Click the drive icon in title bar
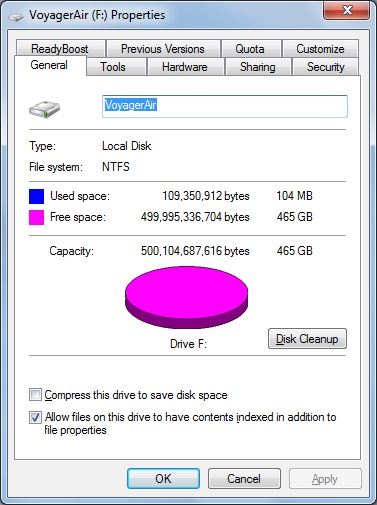Screen dimensions: 377x505 [x=16, y=16]
